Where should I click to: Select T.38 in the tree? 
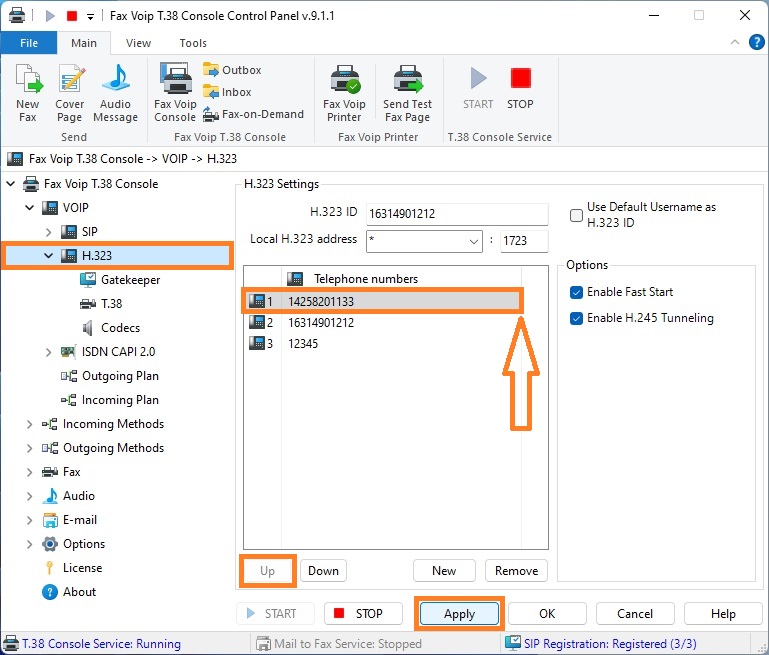(x=101, y=304)
